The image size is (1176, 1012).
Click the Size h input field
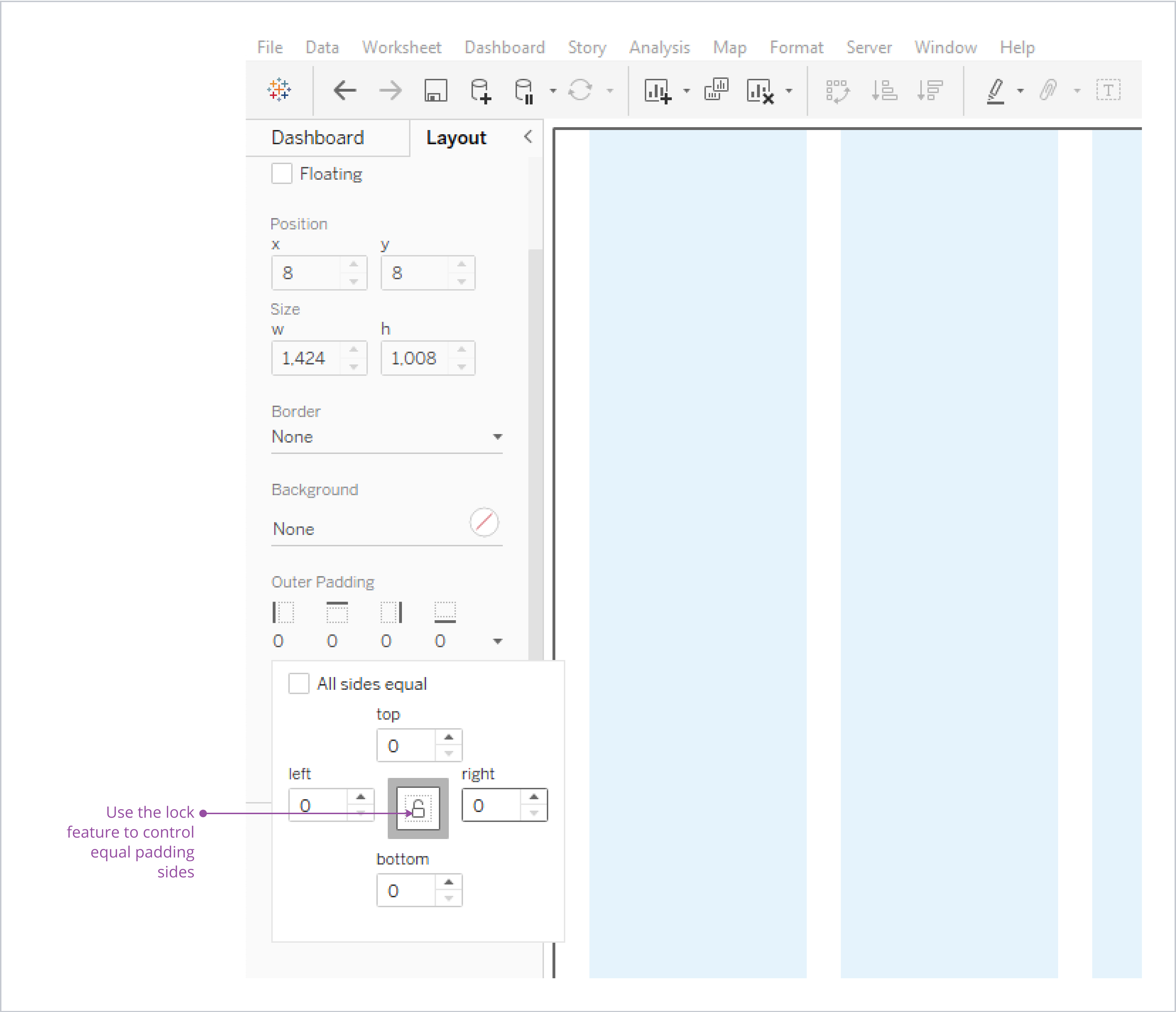415,358
